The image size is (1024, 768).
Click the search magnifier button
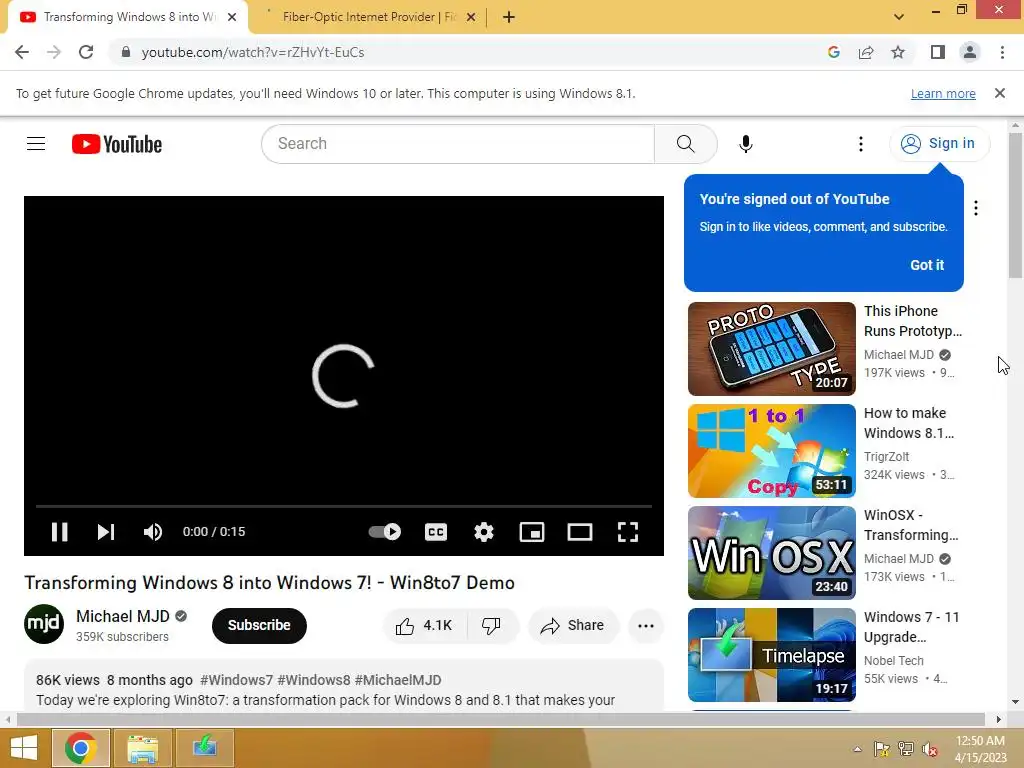pyautogui.click(x=685, y=144)
